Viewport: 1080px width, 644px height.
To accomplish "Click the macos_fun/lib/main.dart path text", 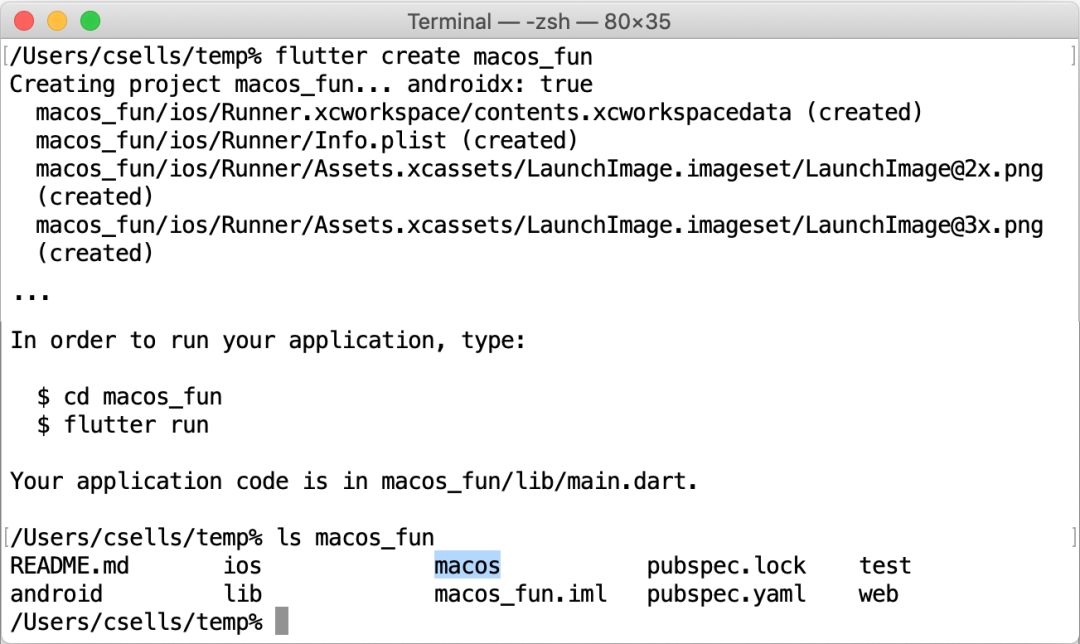I will click(x=537, y=481).
